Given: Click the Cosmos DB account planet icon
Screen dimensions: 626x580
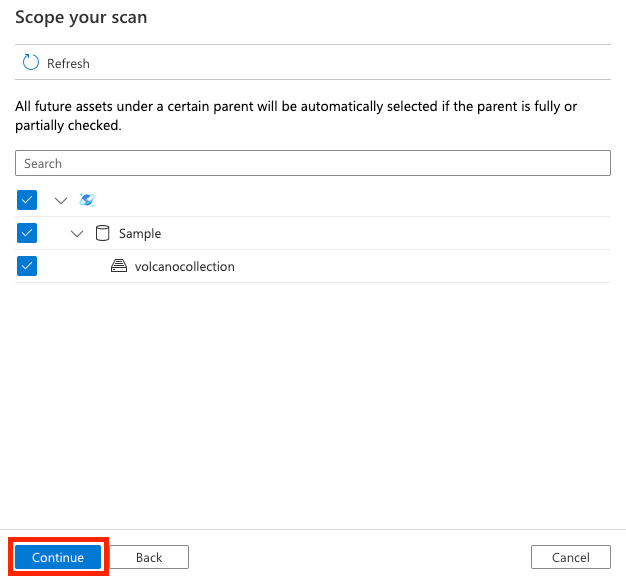Looking at the screenshot, I should [87, 200].
